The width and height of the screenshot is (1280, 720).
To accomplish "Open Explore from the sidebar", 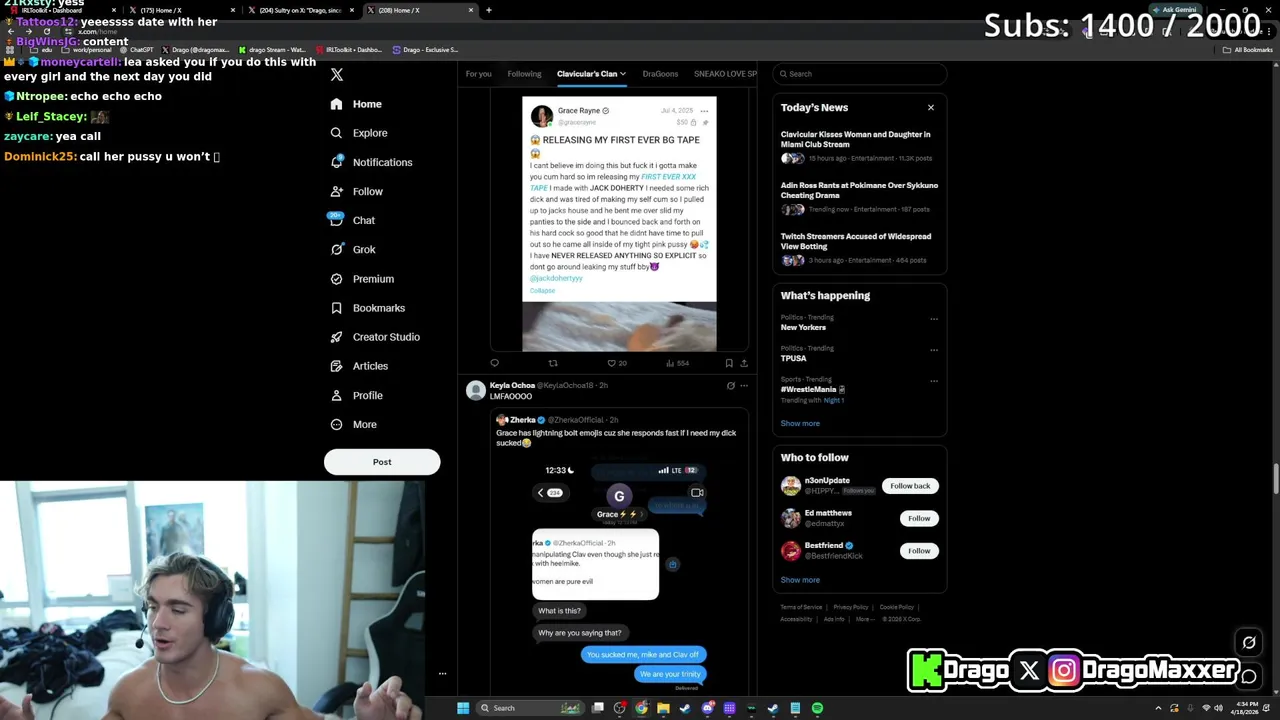I will click(358, 133).
